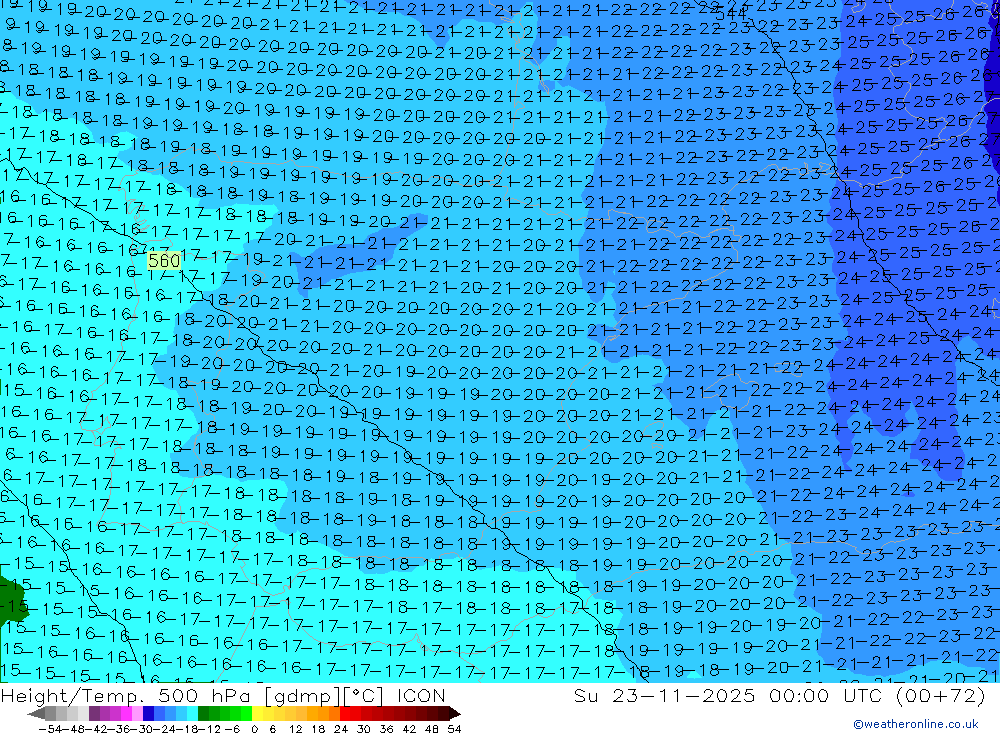Click the 'Su 23-11-2025 00:00 UTC' timestamp

(x=728, y=696)
